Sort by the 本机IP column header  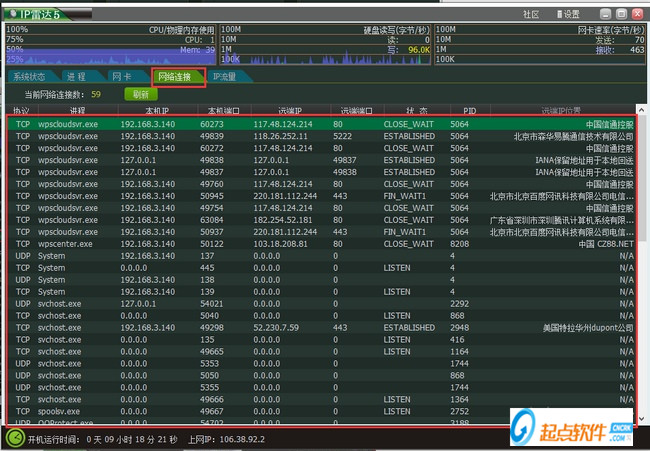pos(157,111)
